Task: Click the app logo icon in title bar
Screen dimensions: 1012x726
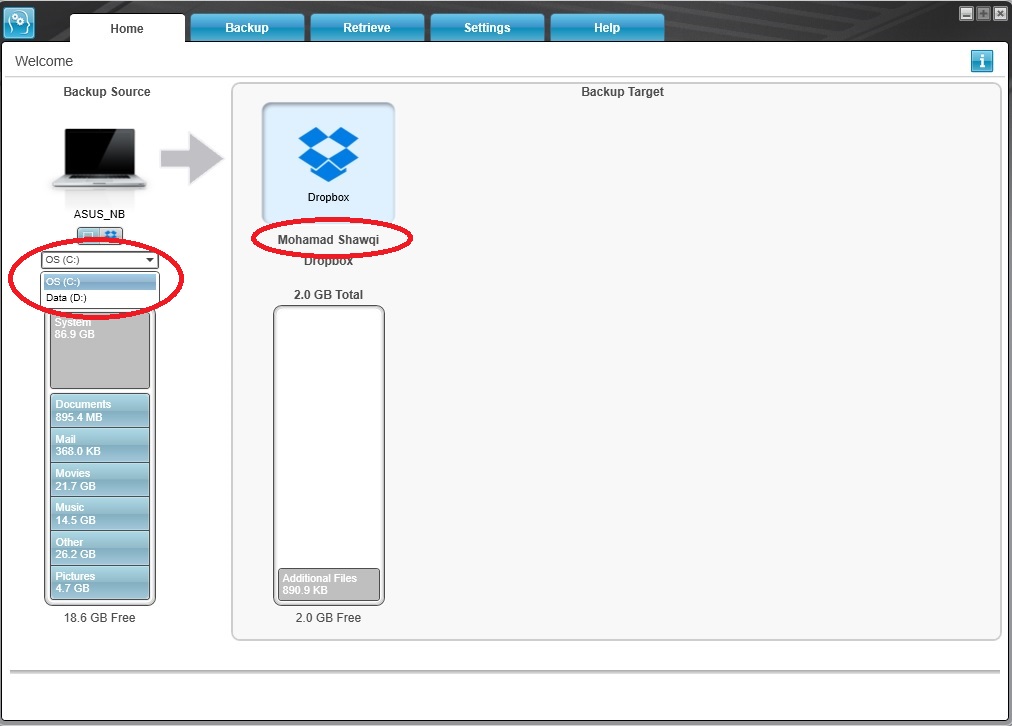Action: 19,23
